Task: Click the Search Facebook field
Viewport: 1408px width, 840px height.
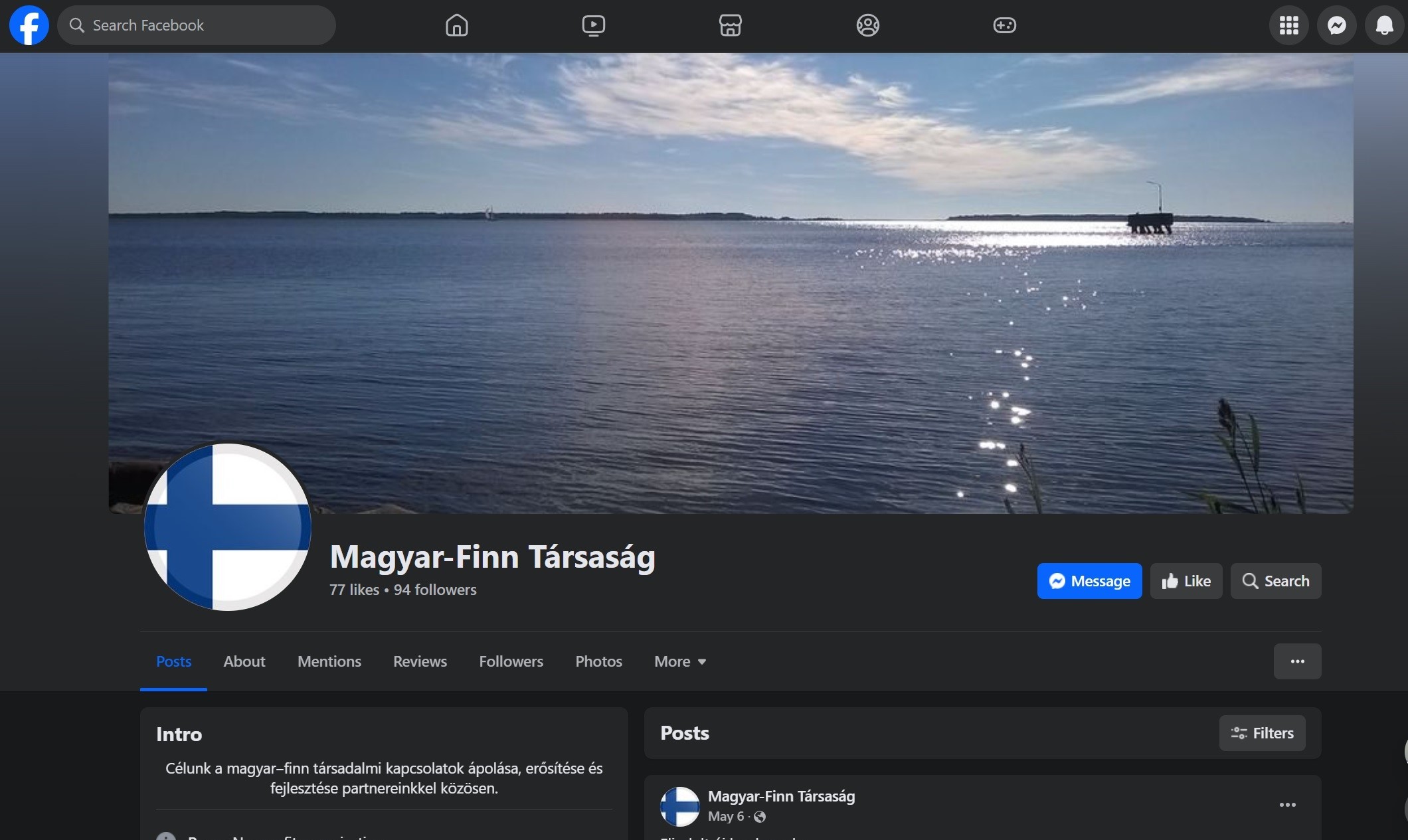Action: pos(197,25)
